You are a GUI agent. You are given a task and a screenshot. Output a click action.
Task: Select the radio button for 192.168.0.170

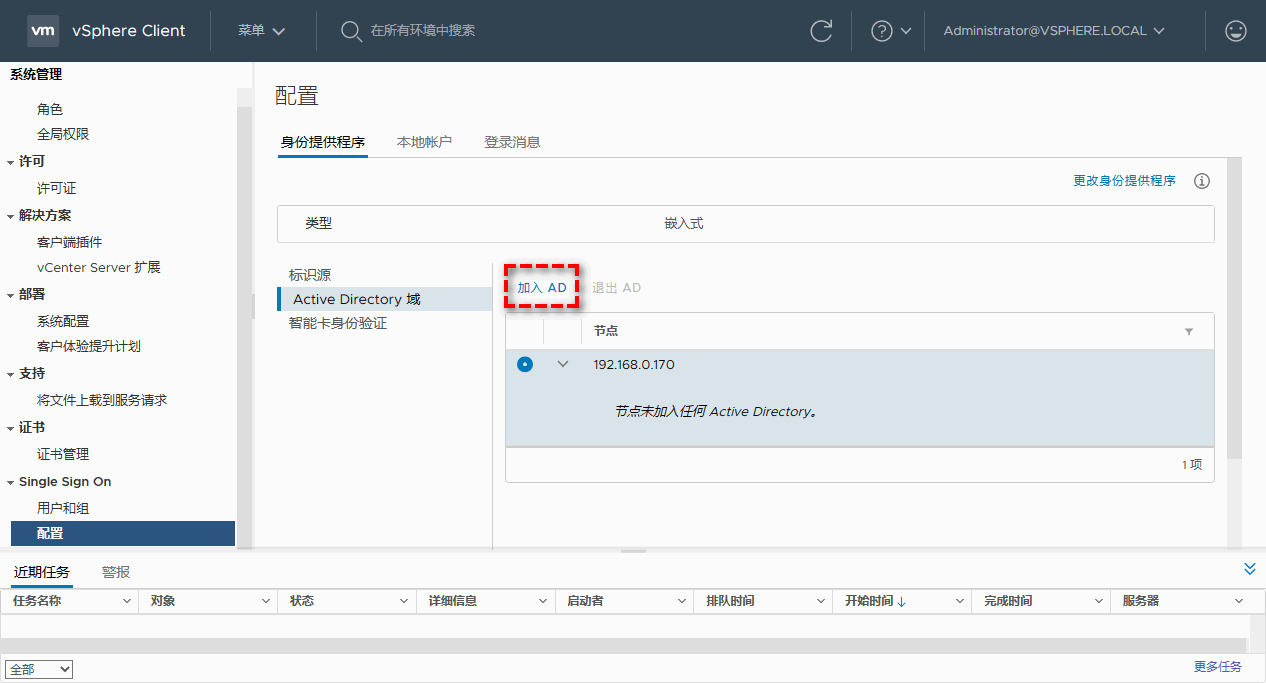[x=525, y=364]
